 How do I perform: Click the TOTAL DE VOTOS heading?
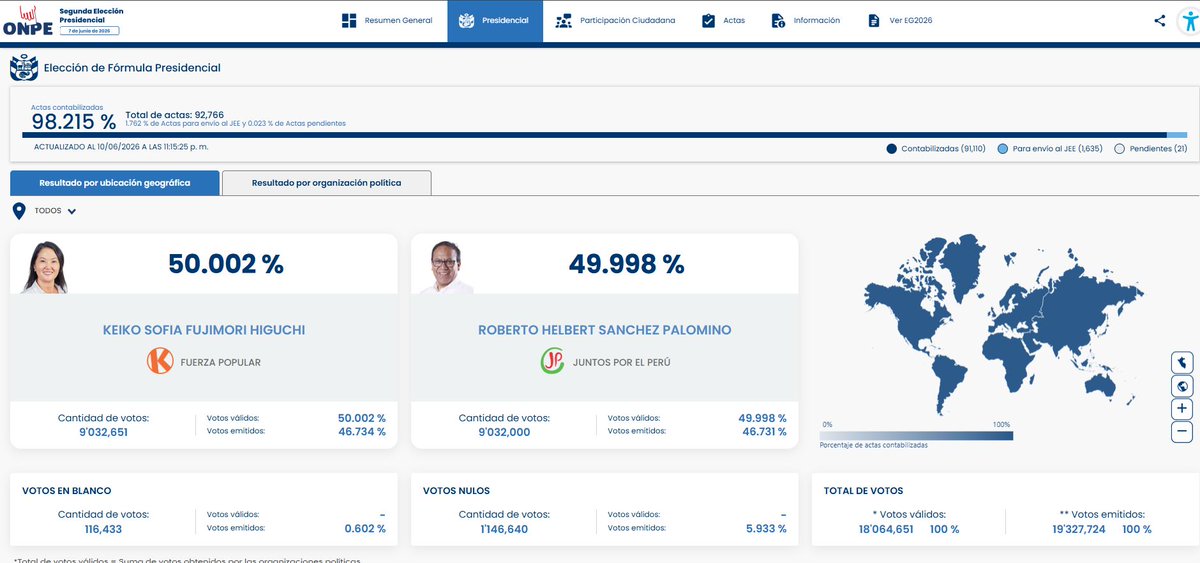click(x=863, y=491)
